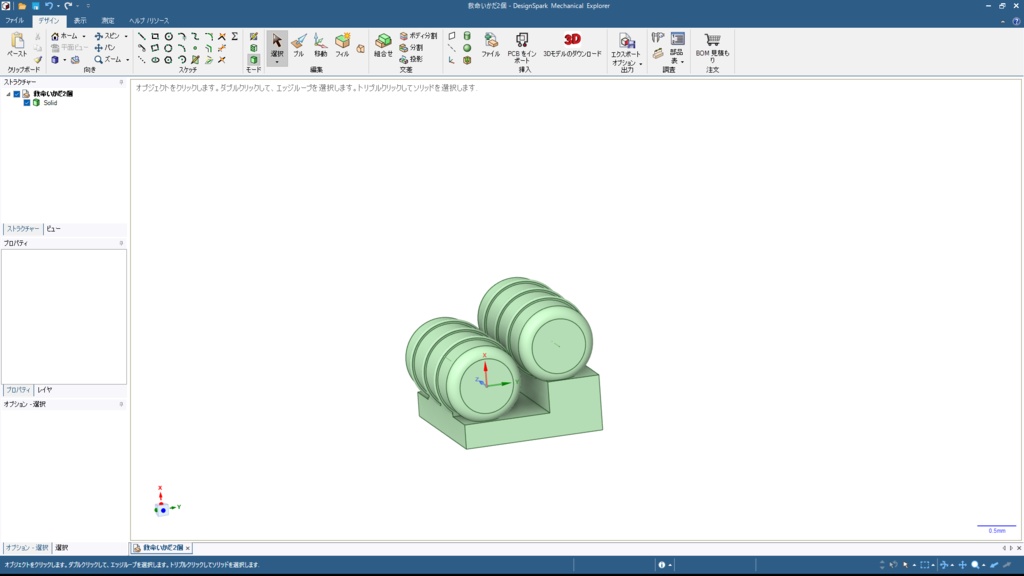Click Import PCB (PCBをインポート) icon
This screenshot has height=576, width=1024.
click(522, 48)
